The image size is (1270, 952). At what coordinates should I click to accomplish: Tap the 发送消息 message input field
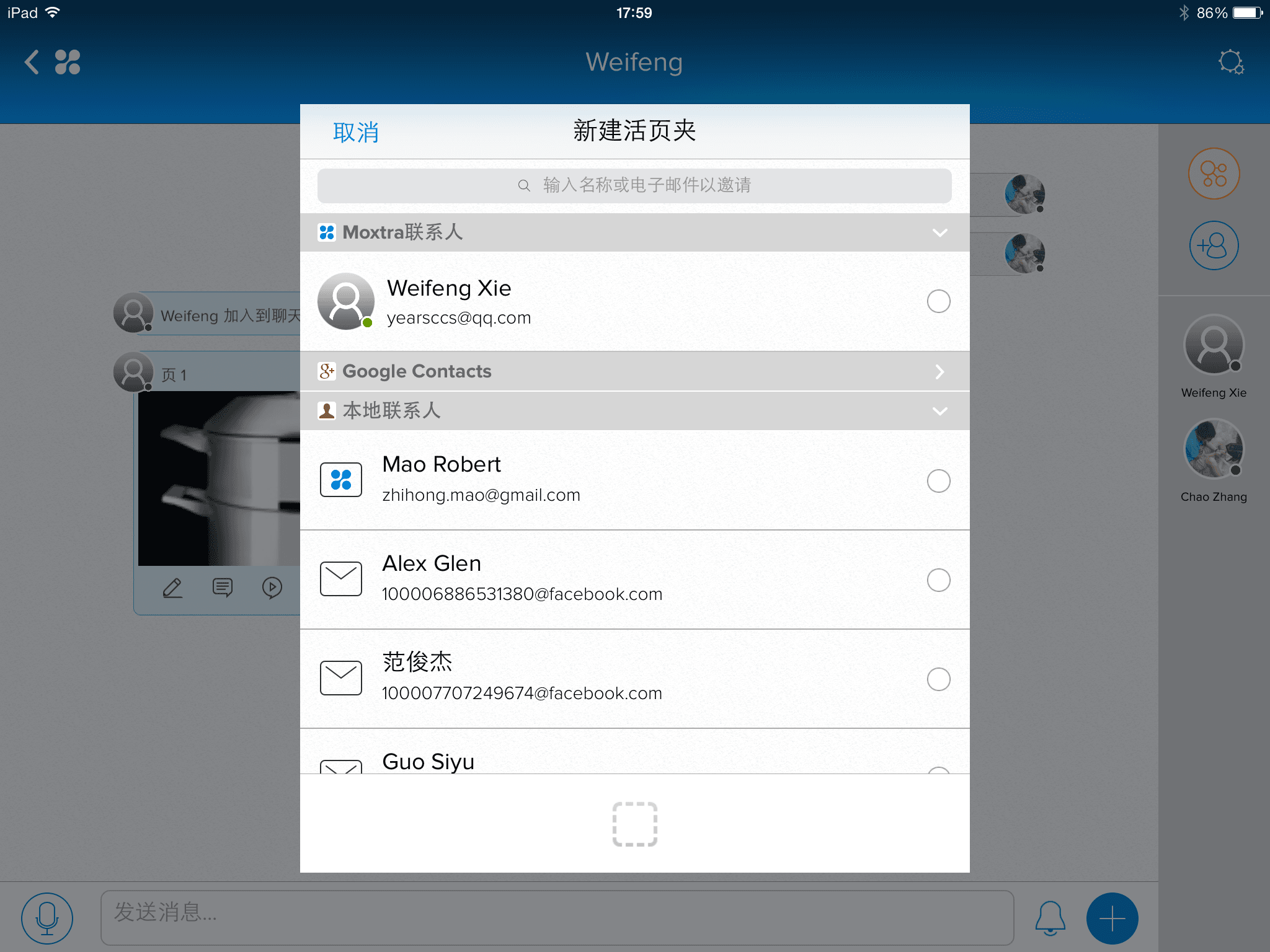[x=557, y=918]
